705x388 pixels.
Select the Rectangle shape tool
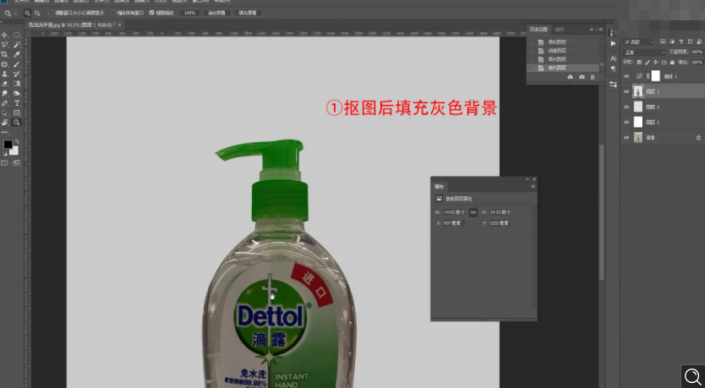[x=17, y=112]
